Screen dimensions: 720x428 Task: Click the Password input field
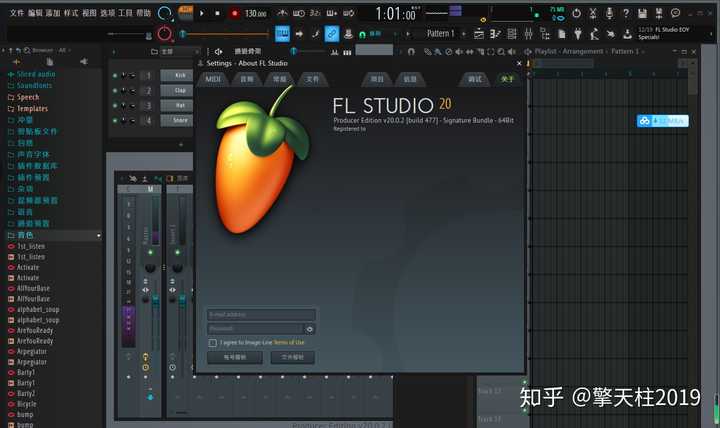pyautogui.click(x=255, y=329)
